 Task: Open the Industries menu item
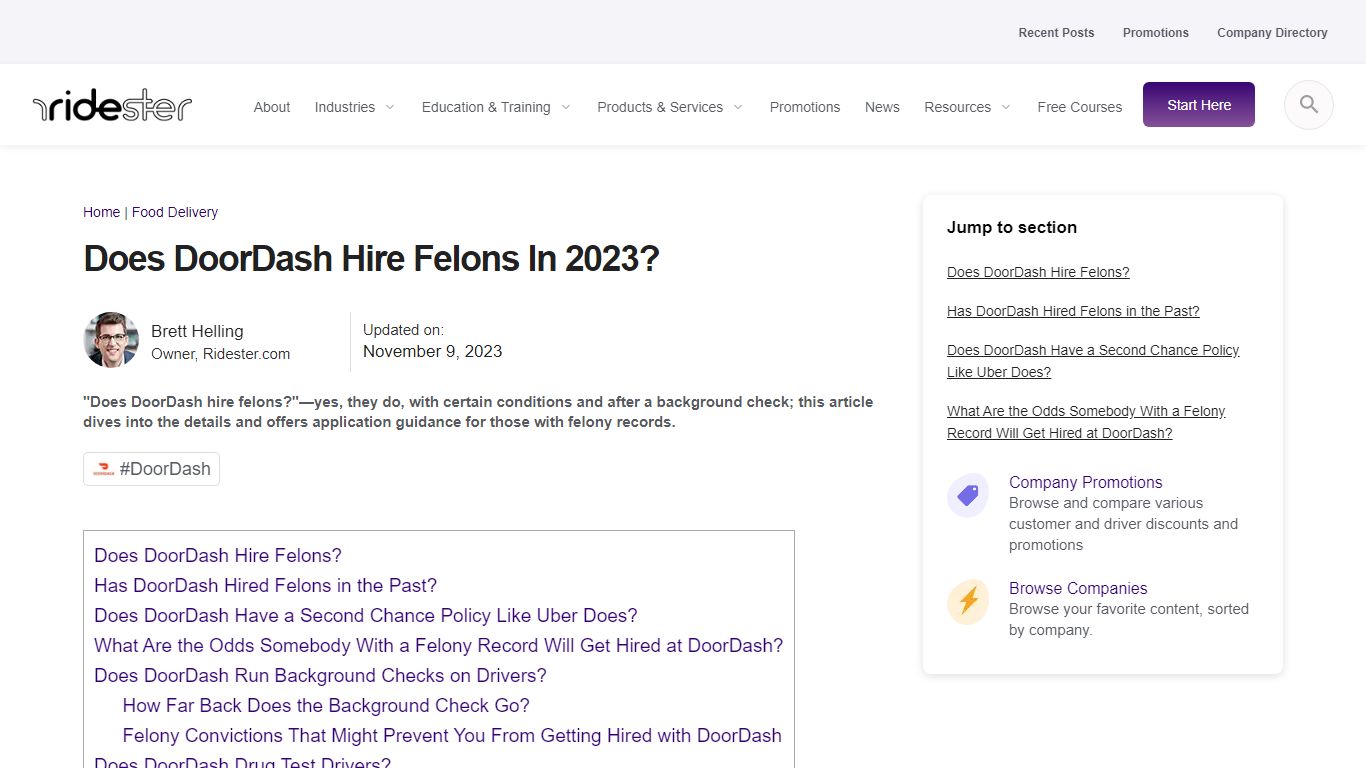click(x=345, y=107)
